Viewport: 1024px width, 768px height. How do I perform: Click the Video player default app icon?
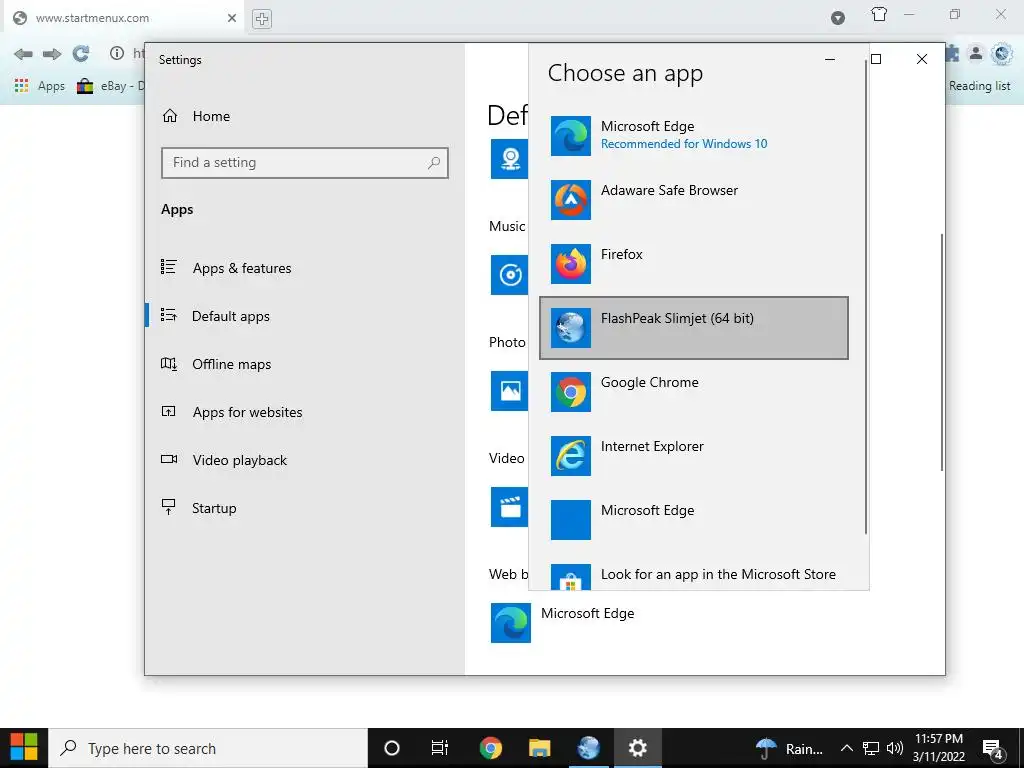tap(509, 507)
